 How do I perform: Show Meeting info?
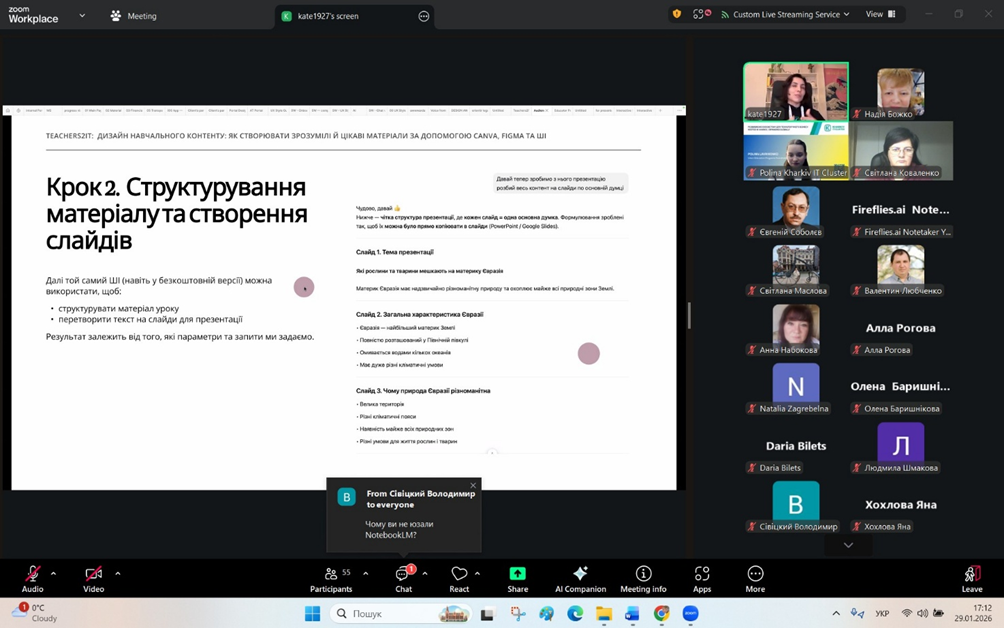(643, 578)
